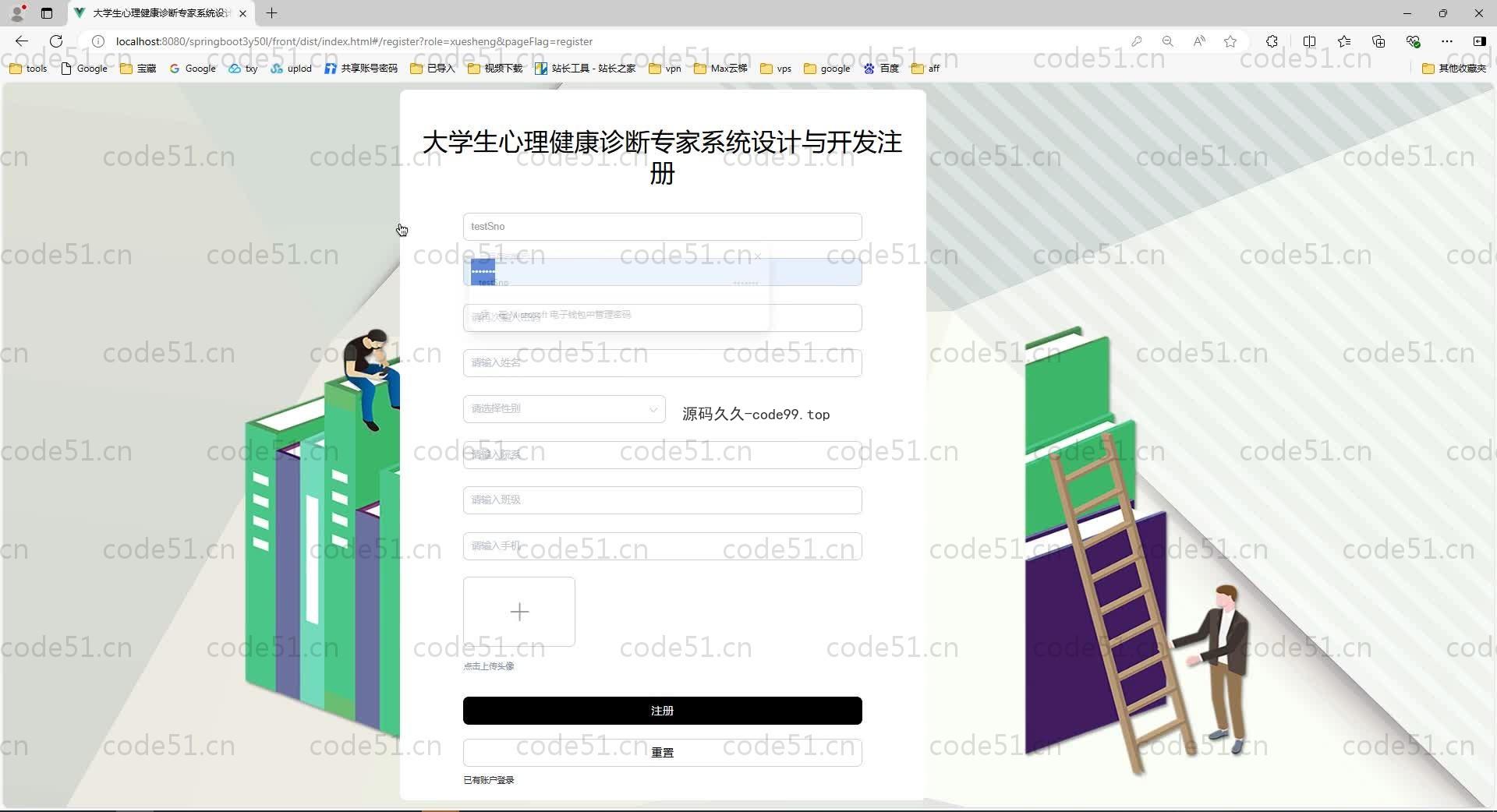1497x812 pixels.
Task: Open the browser extensions puzzle icon
Action: click(x=1272, y=41)
